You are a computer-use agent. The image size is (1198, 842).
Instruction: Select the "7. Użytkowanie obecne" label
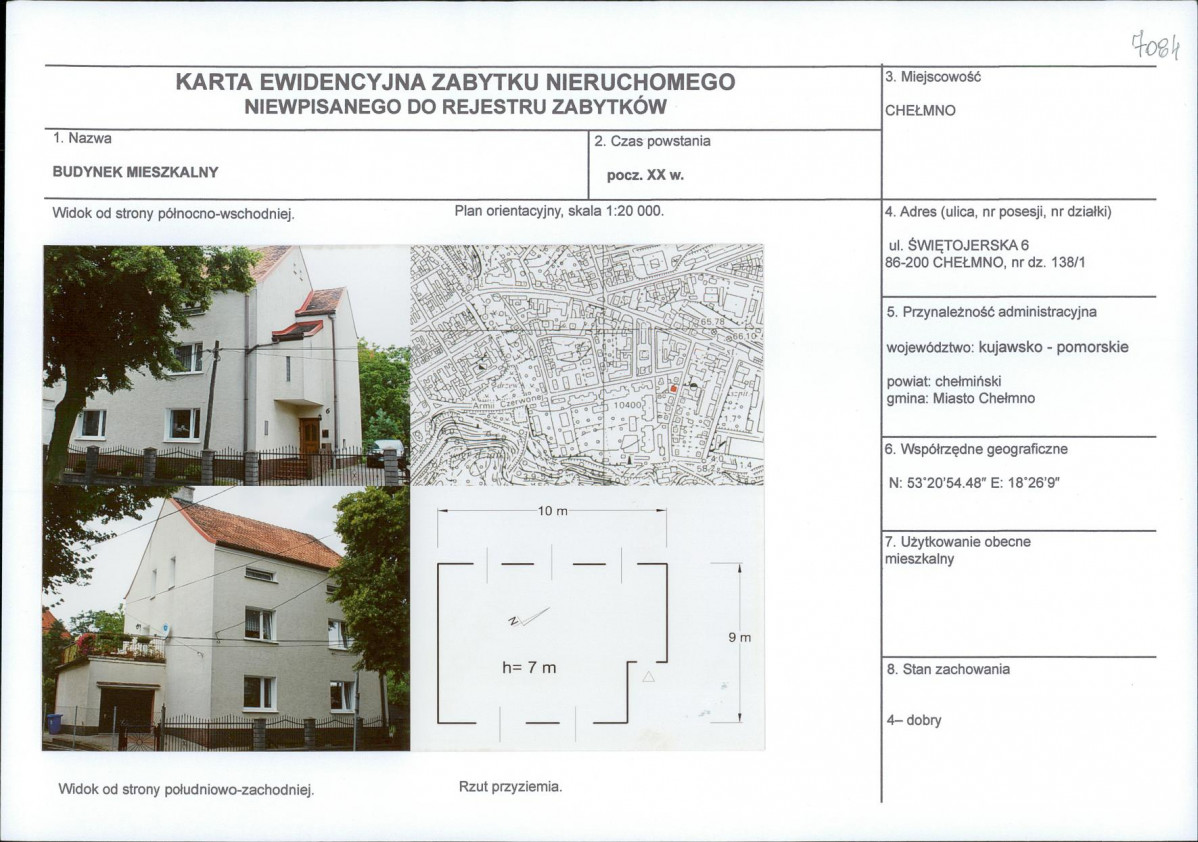point(957,542)
